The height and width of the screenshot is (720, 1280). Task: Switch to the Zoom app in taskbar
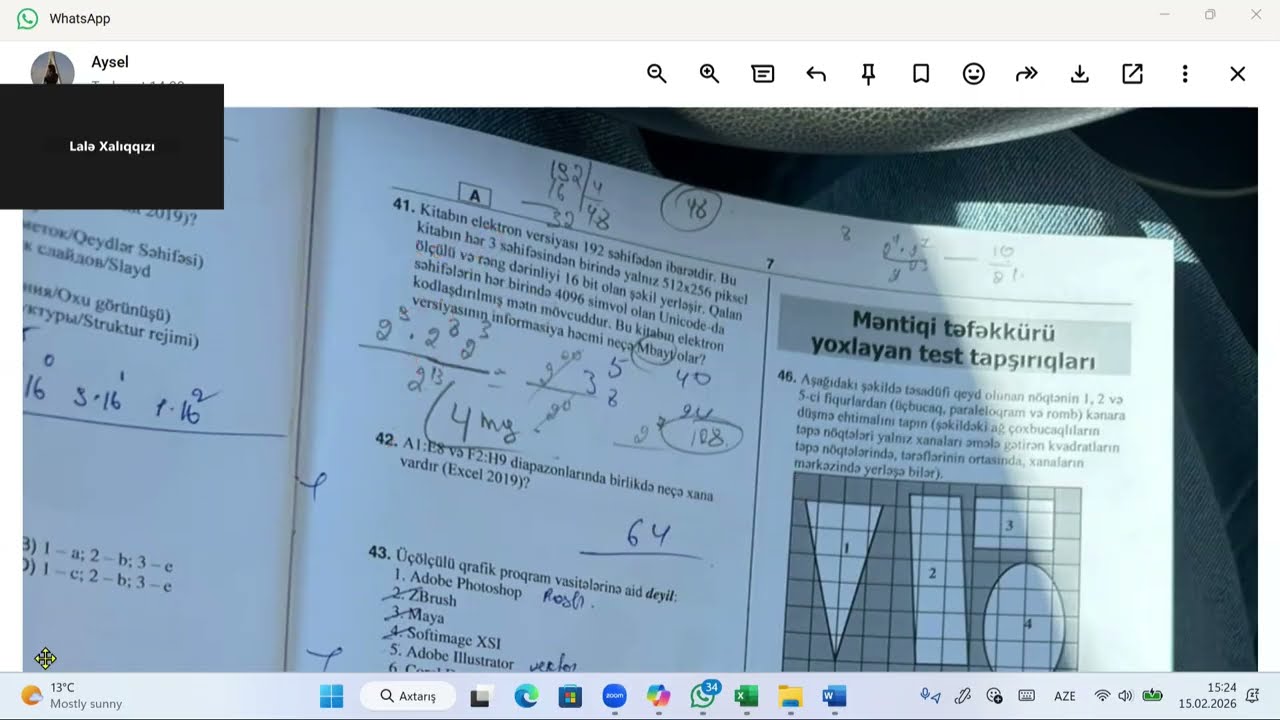coord(614,696)
